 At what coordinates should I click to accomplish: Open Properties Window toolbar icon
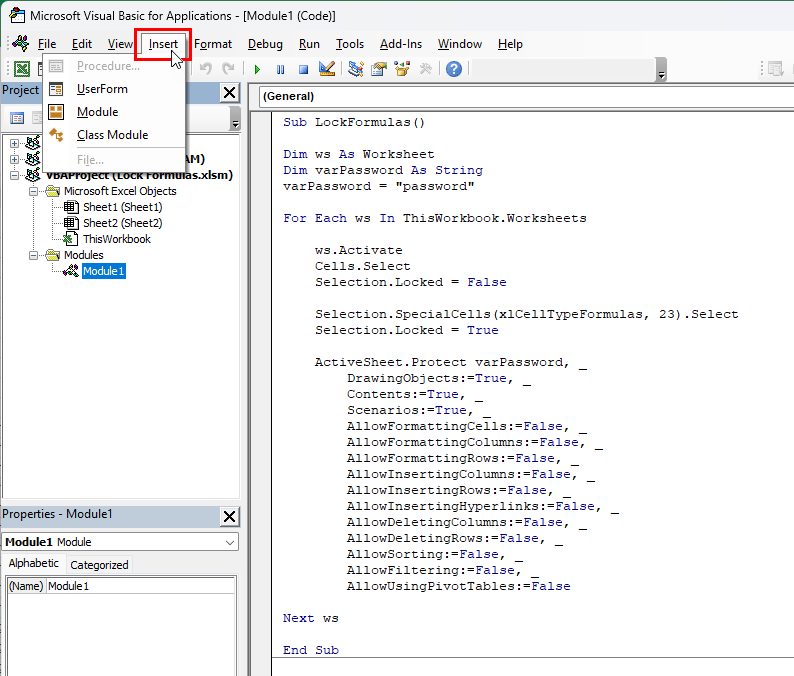[379, 68]
